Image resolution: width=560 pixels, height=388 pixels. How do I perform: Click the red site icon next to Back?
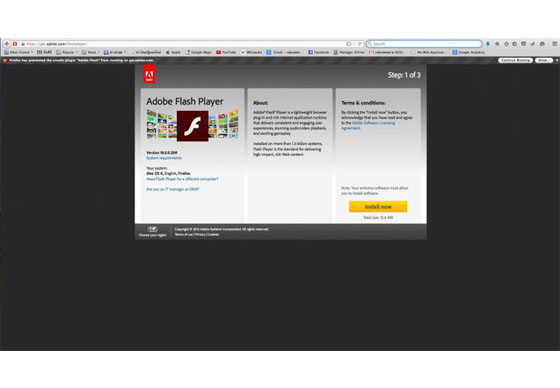click(x=15, y=44)
